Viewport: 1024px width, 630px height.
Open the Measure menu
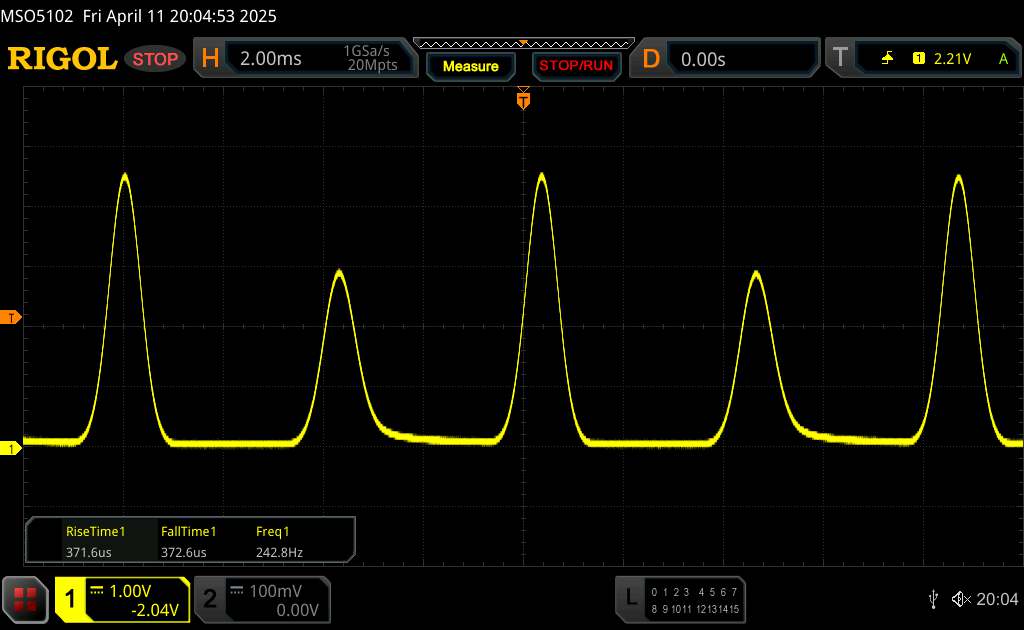(470, 66)
